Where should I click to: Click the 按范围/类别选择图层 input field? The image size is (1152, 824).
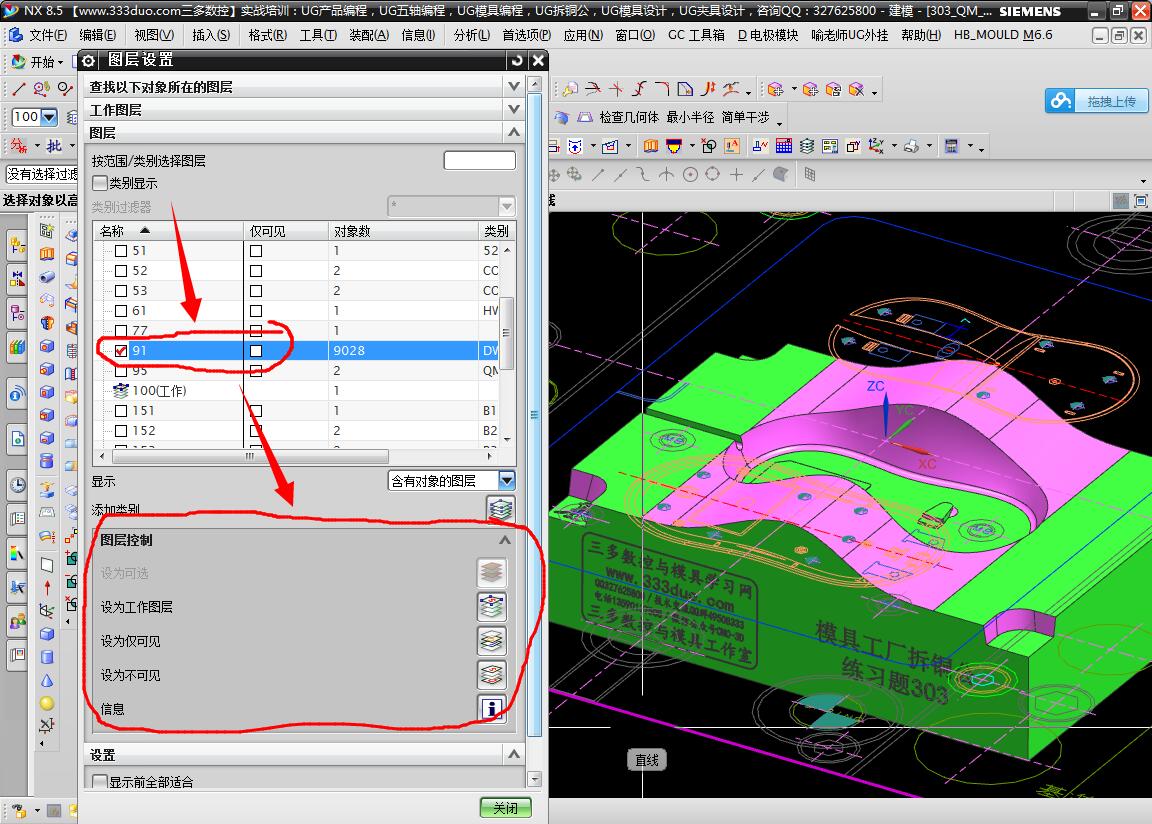pyautogui.click(x=480, y=160)
